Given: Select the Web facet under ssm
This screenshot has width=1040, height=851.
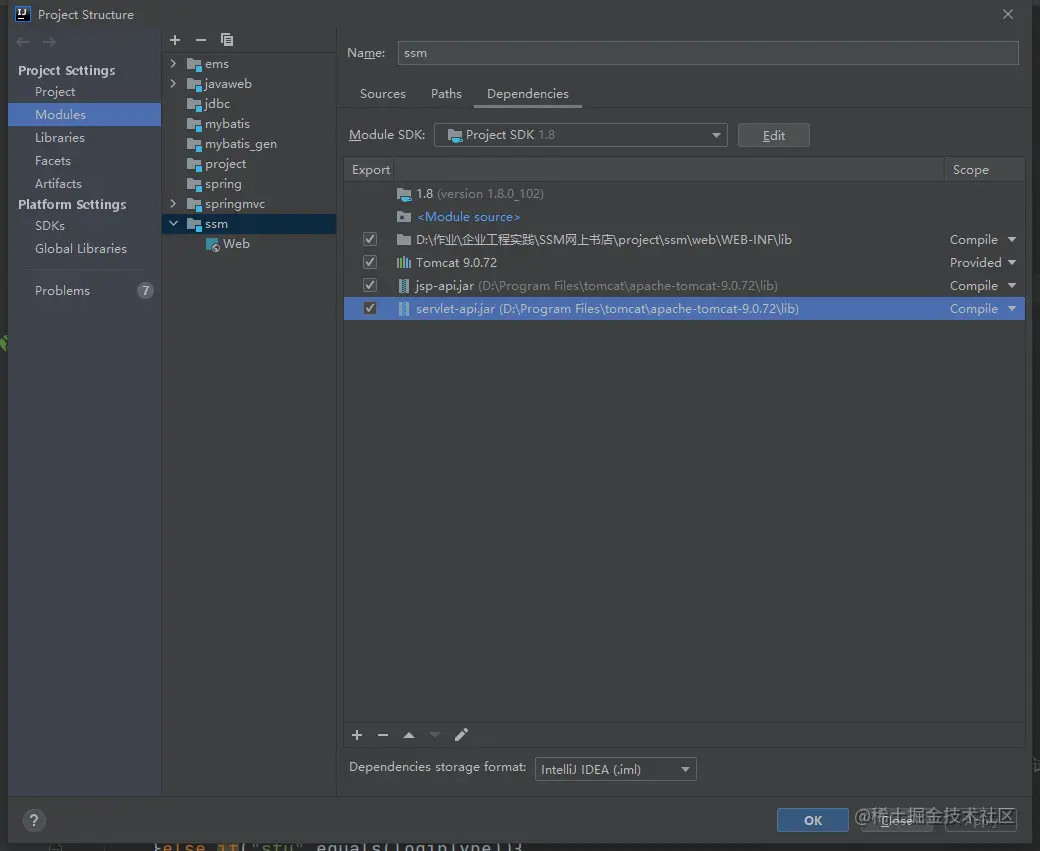Looking at the screenshot, I should click(236, 244).
